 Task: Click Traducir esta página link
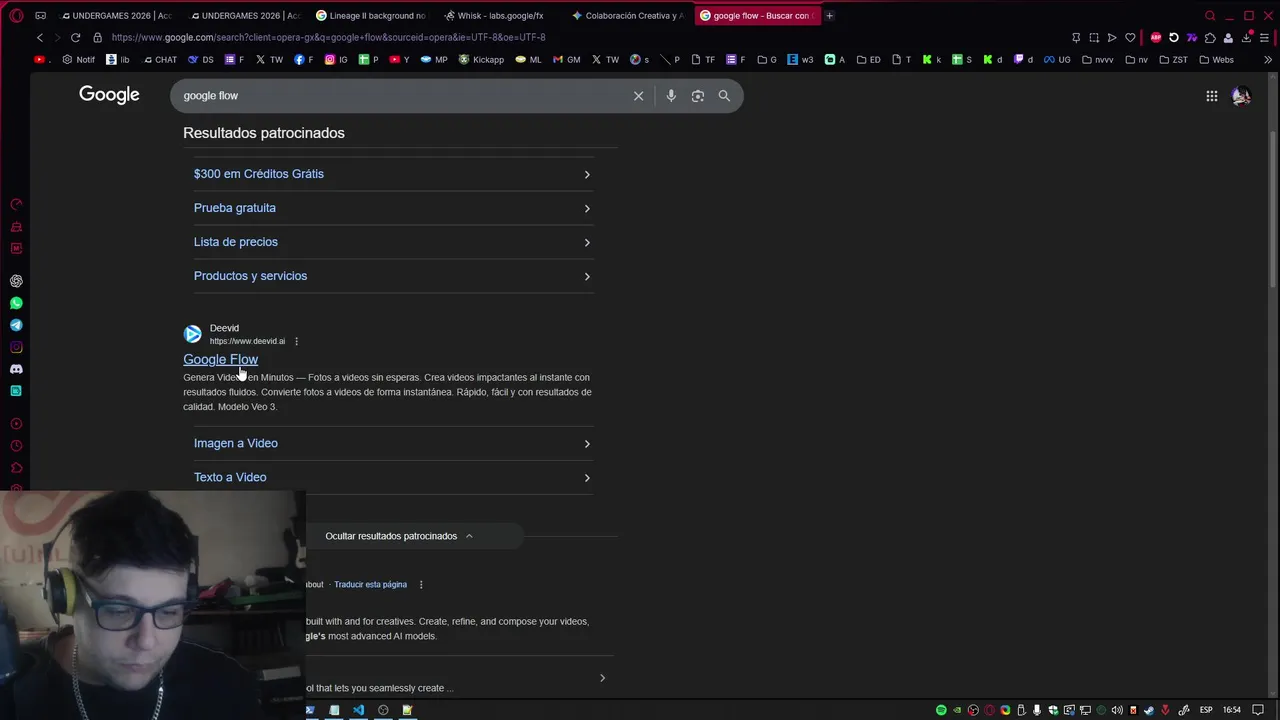point(370,584)
